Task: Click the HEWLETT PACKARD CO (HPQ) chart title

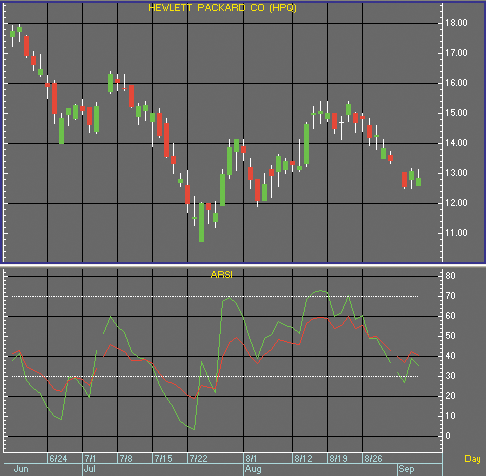Action: pyautogui.click(x=222, y=8)
